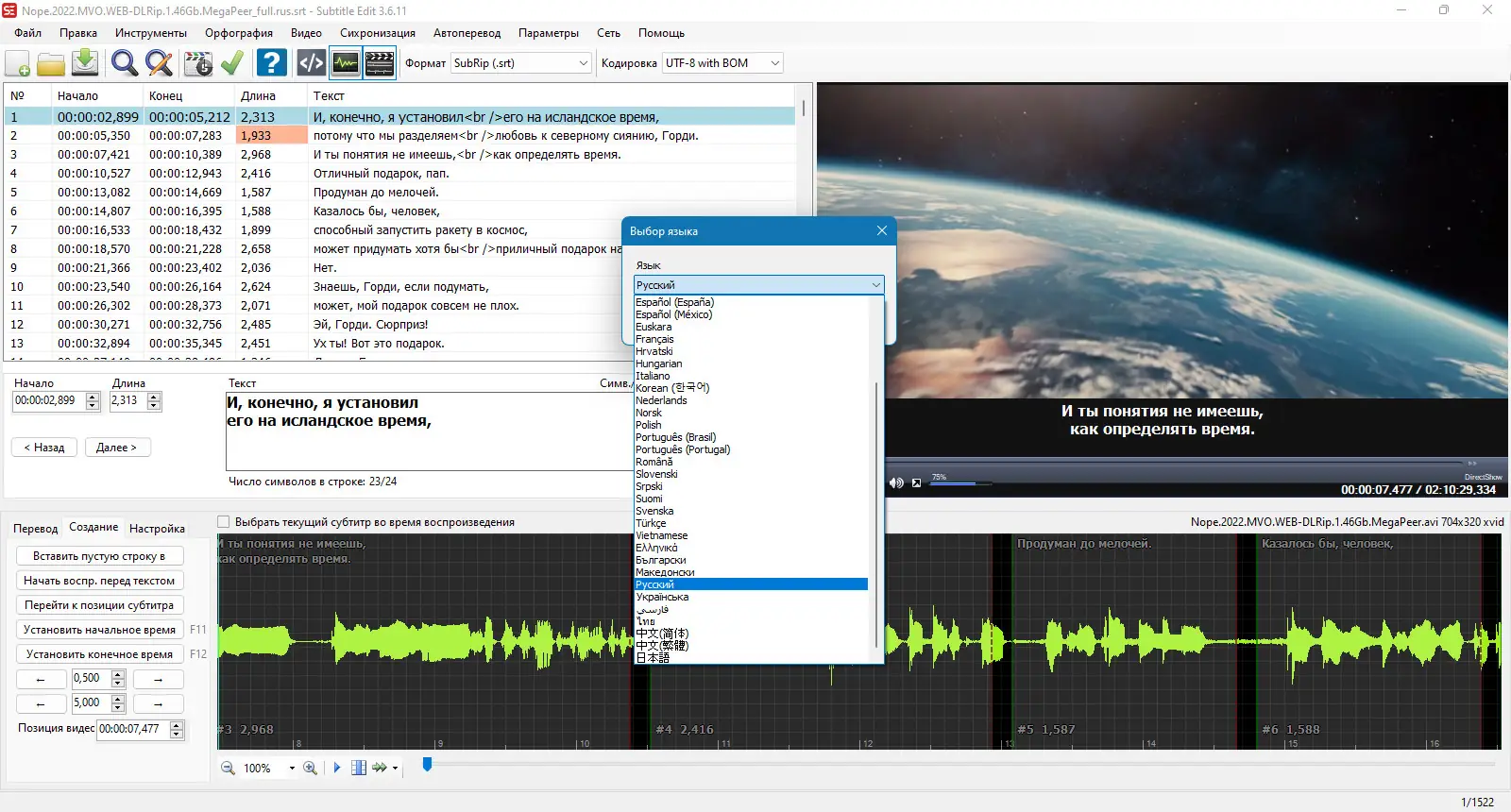Click the video volume slider at 75%
This screenshot has height=812, width=1511.
point(976,483)
